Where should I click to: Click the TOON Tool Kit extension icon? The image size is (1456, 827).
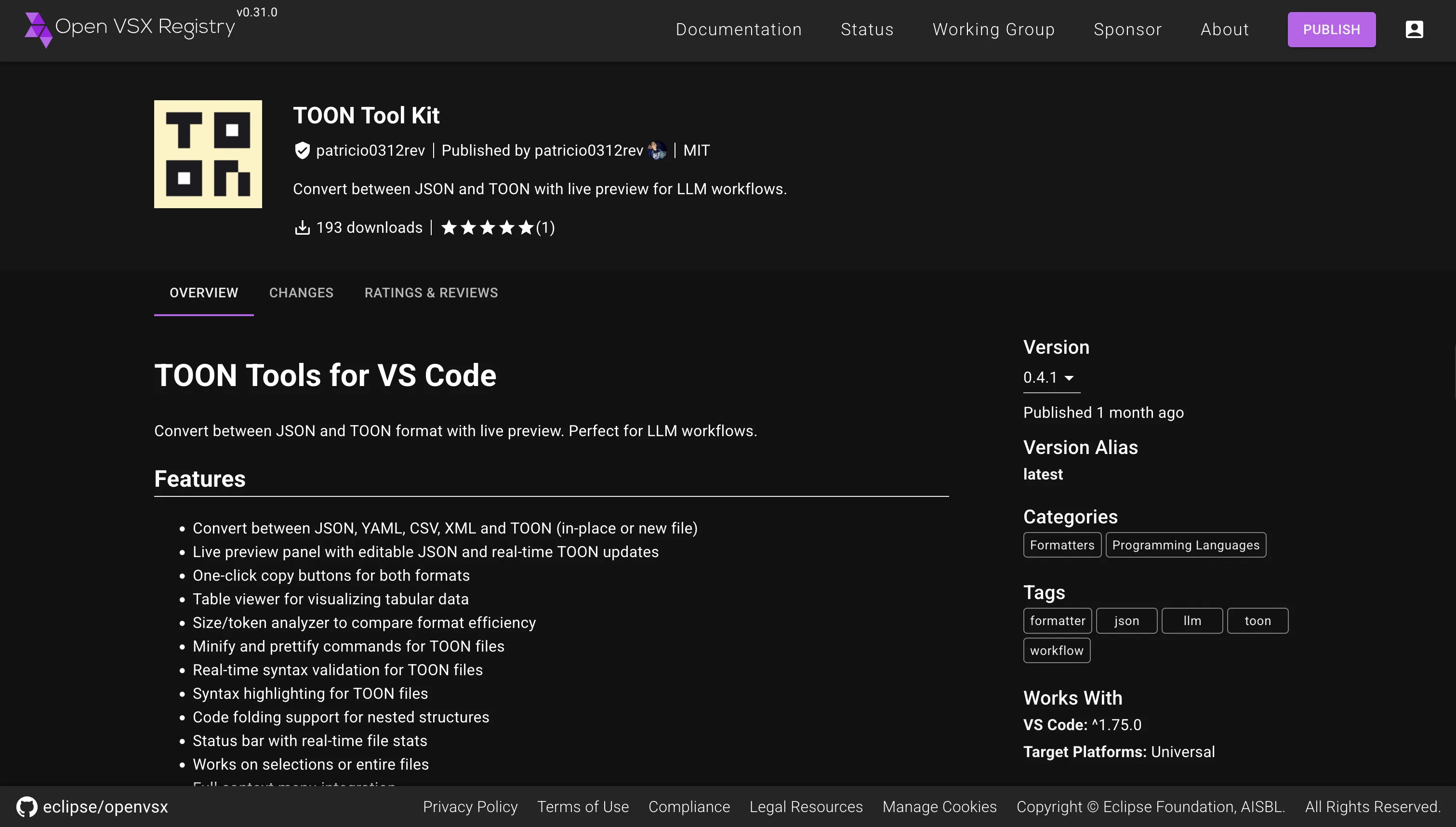(208, 154)
